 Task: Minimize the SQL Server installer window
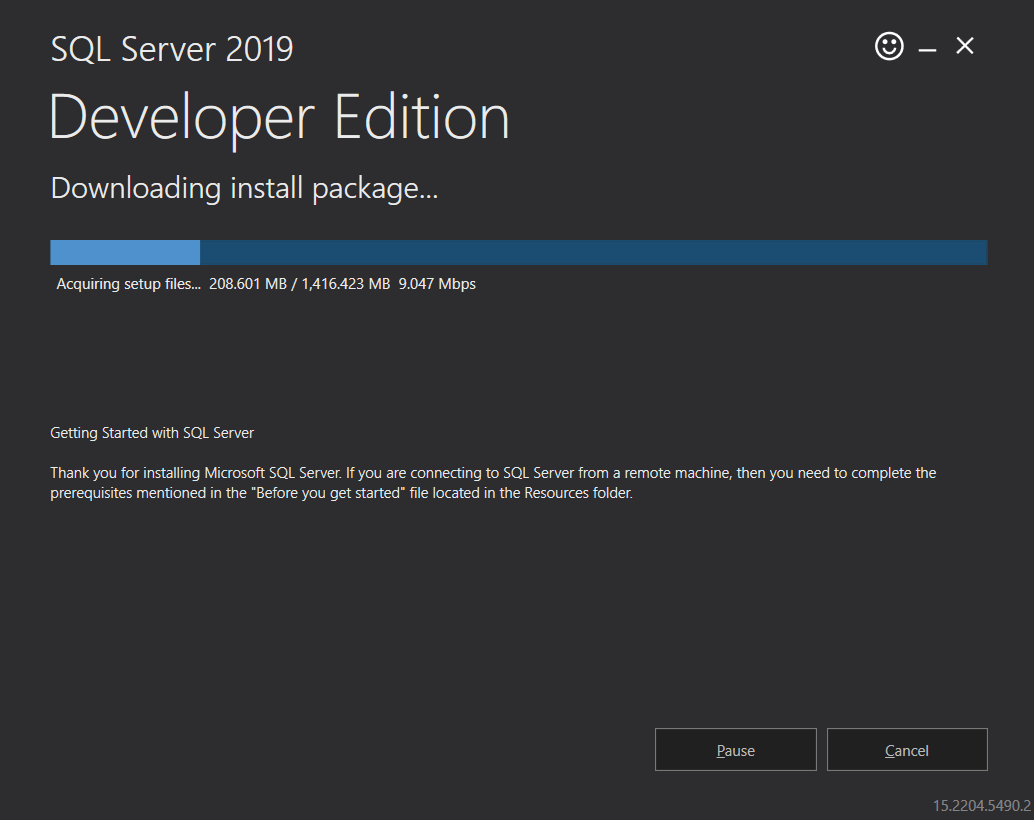click(927, 49)
